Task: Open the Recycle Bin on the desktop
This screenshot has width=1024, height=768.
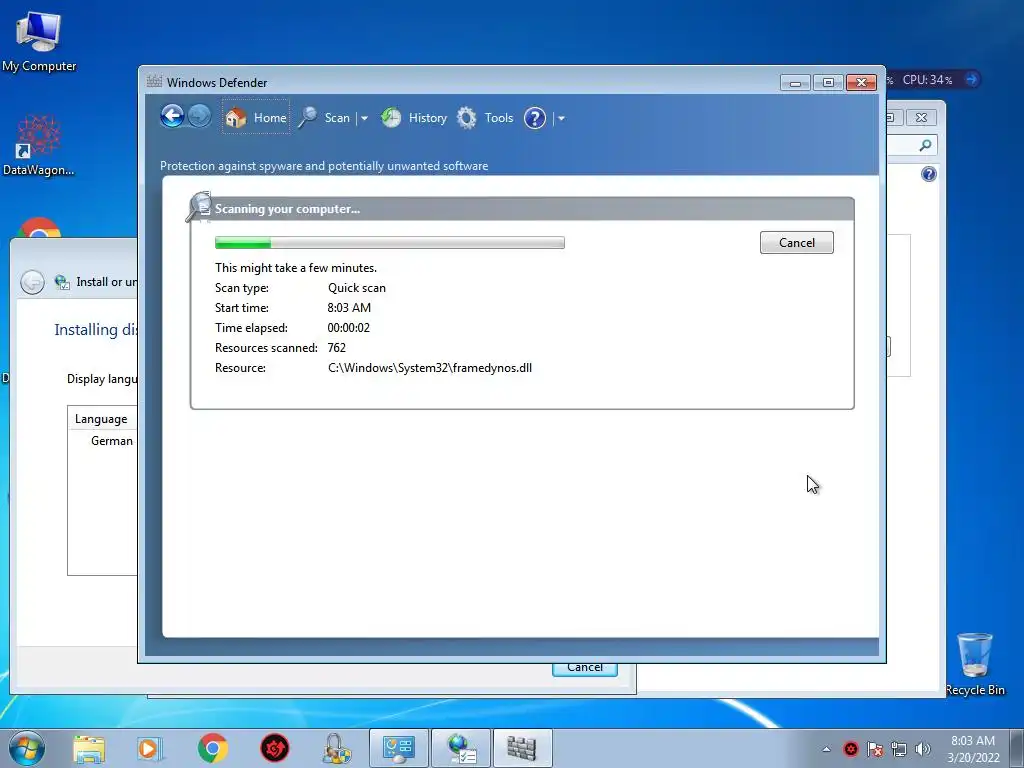Action: [x=975, y=664]
